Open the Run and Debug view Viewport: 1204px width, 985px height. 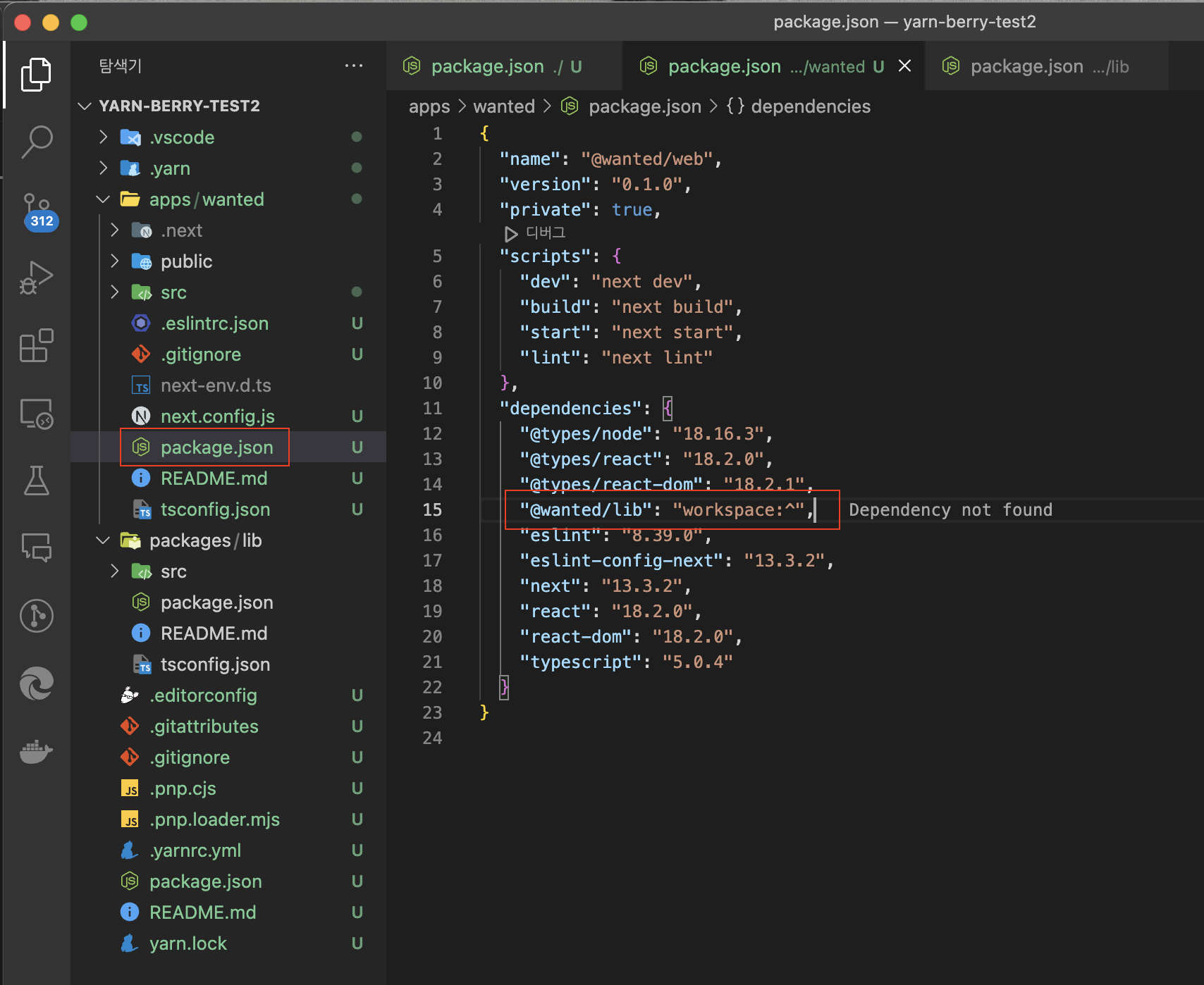click(x=36, y=278)
